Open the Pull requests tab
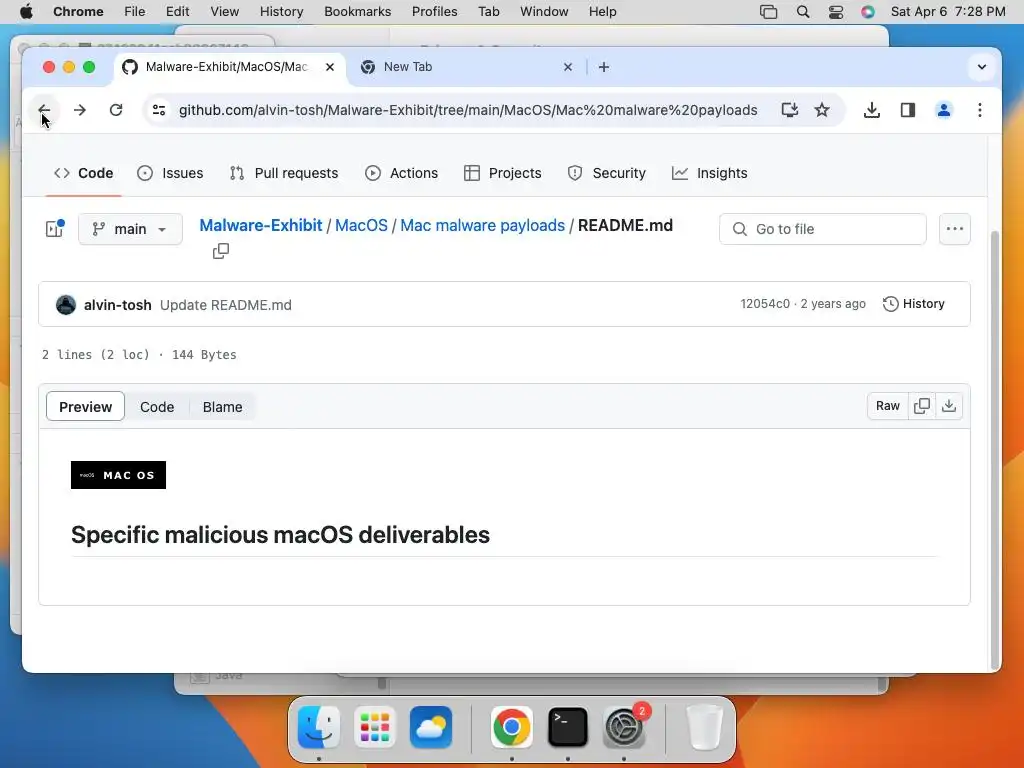Image resolution: width=1024 pixels, height=768 pixels. pos(284,173)
